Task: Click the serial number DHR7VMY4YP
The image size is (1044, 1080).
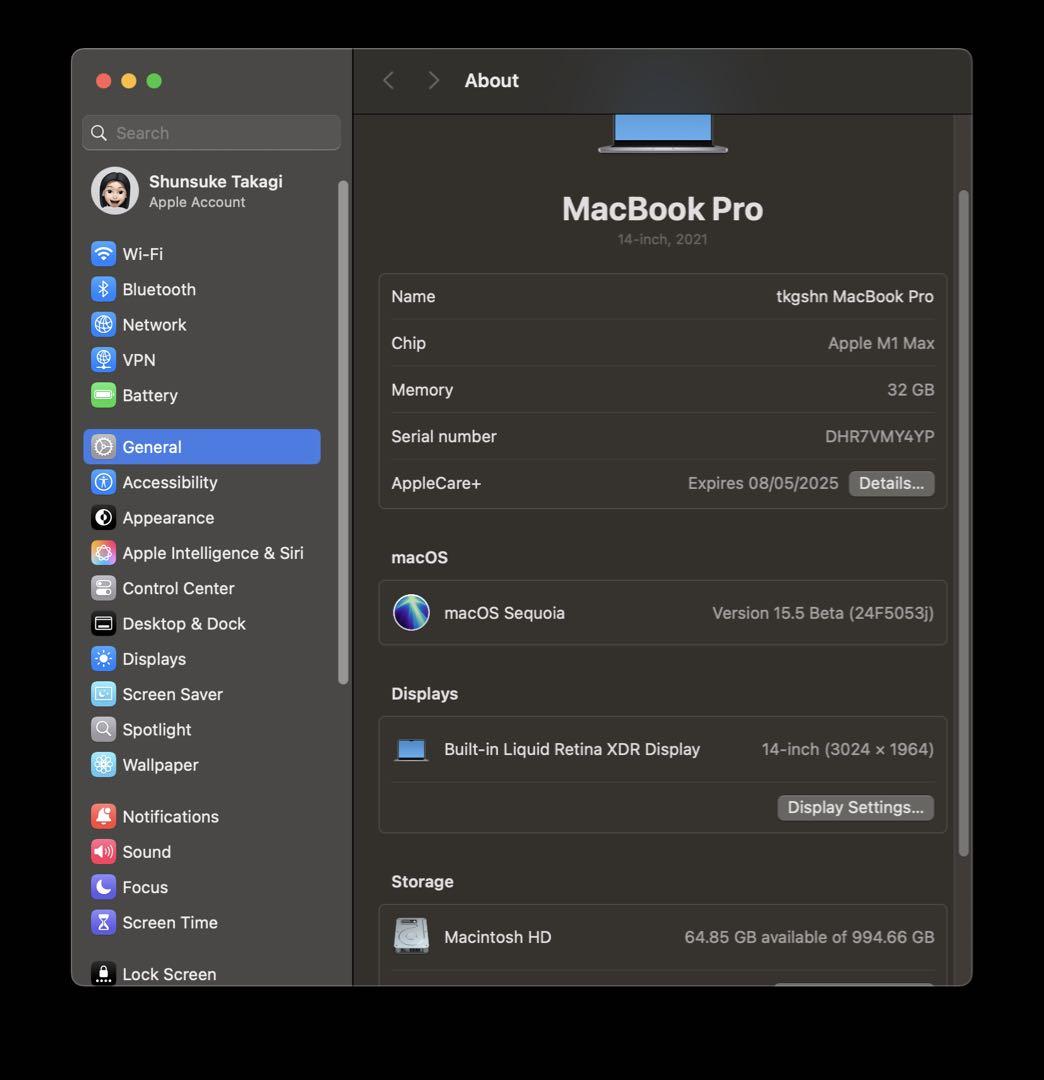Action: pos(879,437)
